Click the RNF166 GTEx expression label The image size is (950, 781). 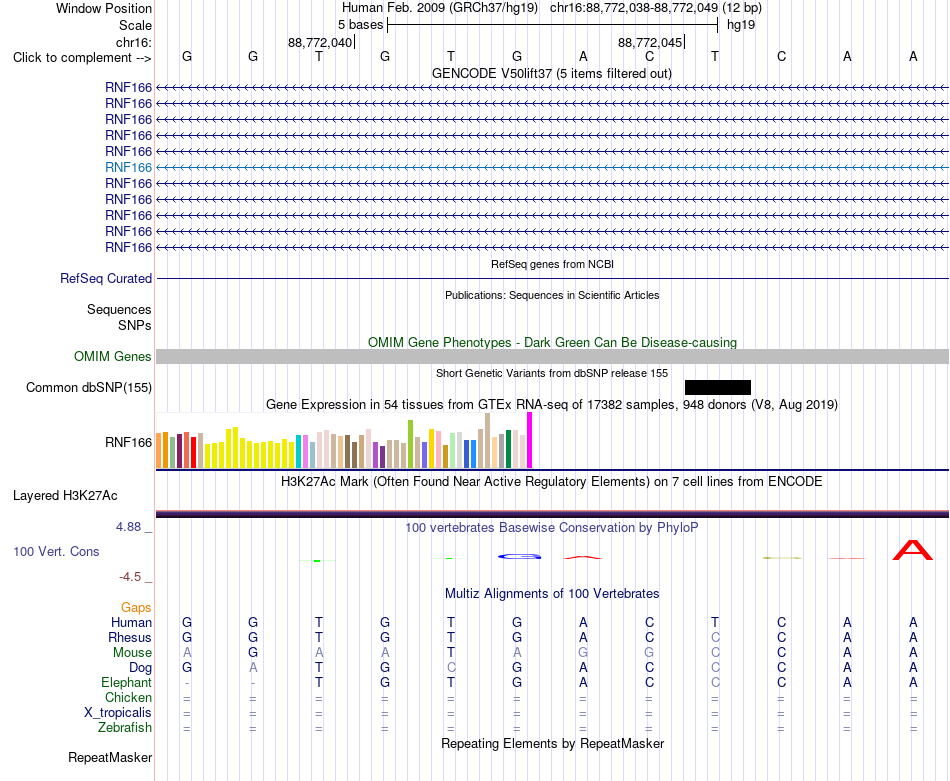pos(128,442)
